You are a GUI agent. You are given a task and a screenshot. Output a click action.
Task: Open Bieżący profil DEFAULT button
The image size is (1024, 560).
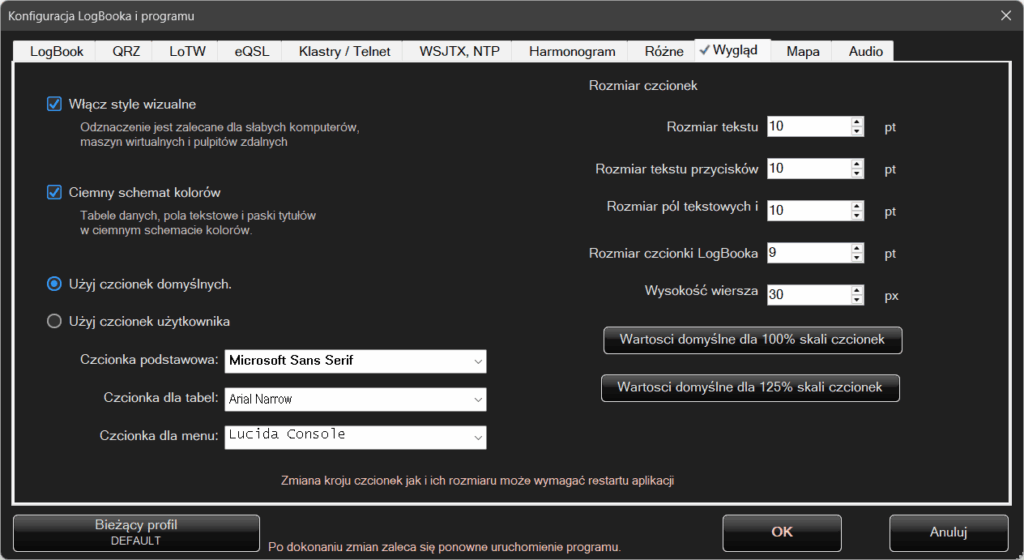coord(136,532)
